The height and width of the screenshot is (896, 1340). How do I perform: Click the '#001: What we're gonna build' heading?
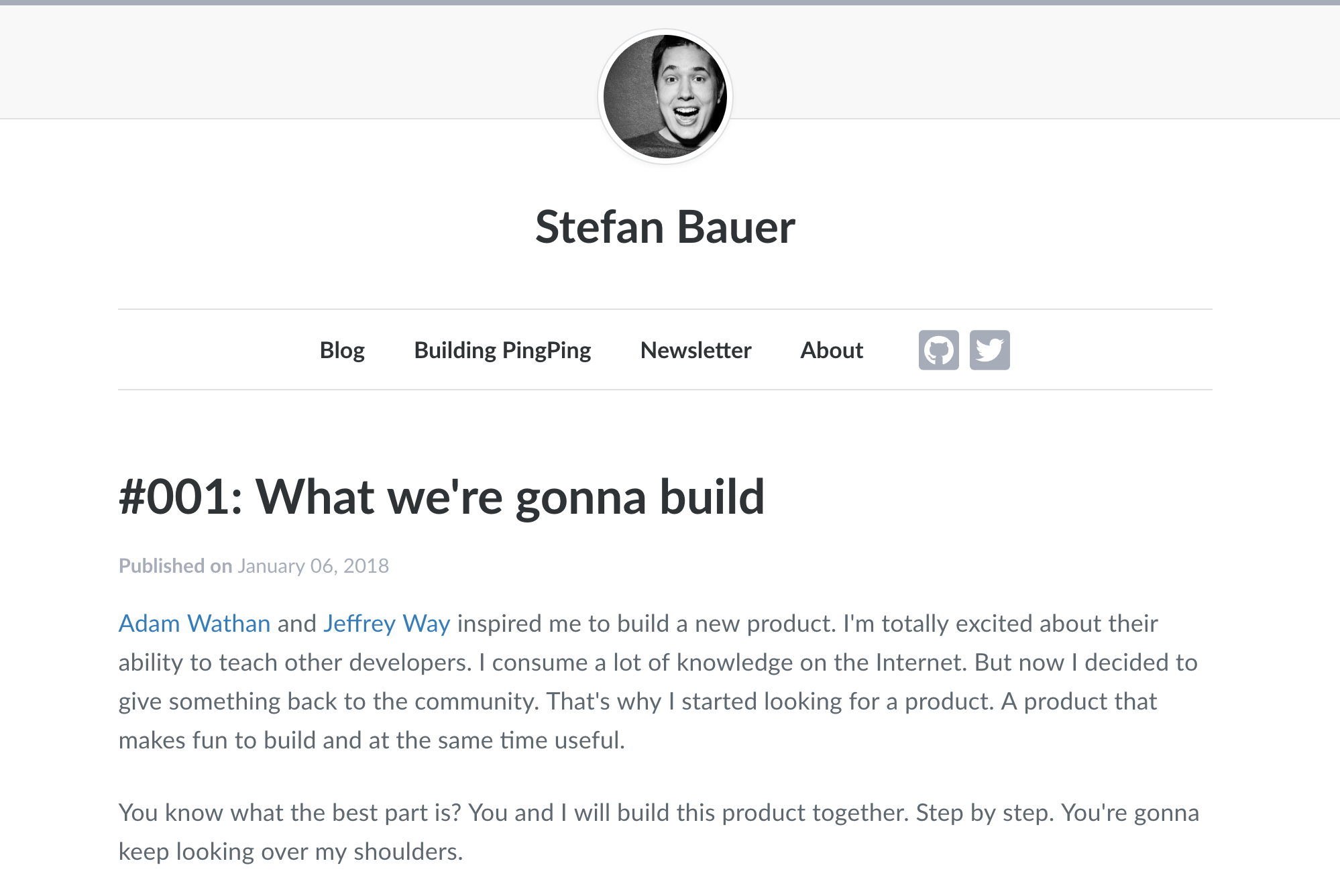(441, 498)
